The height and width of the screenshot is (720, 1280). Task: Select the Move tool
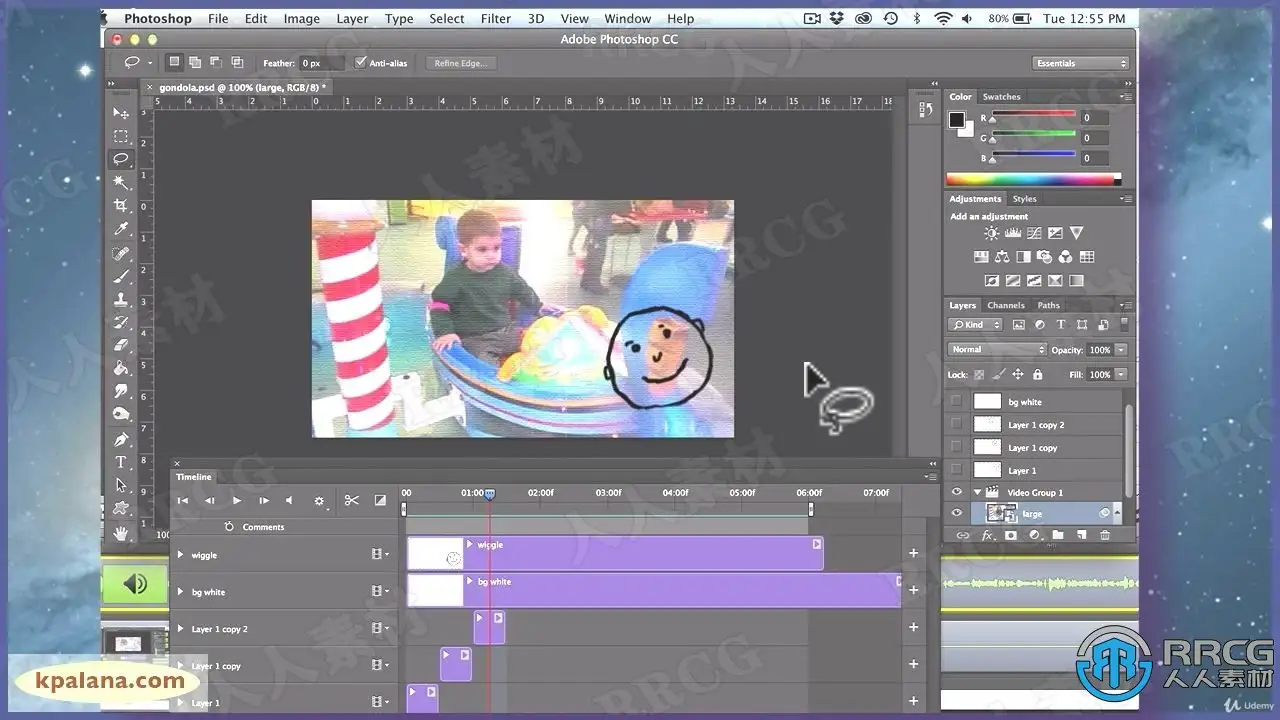[121, 113]
